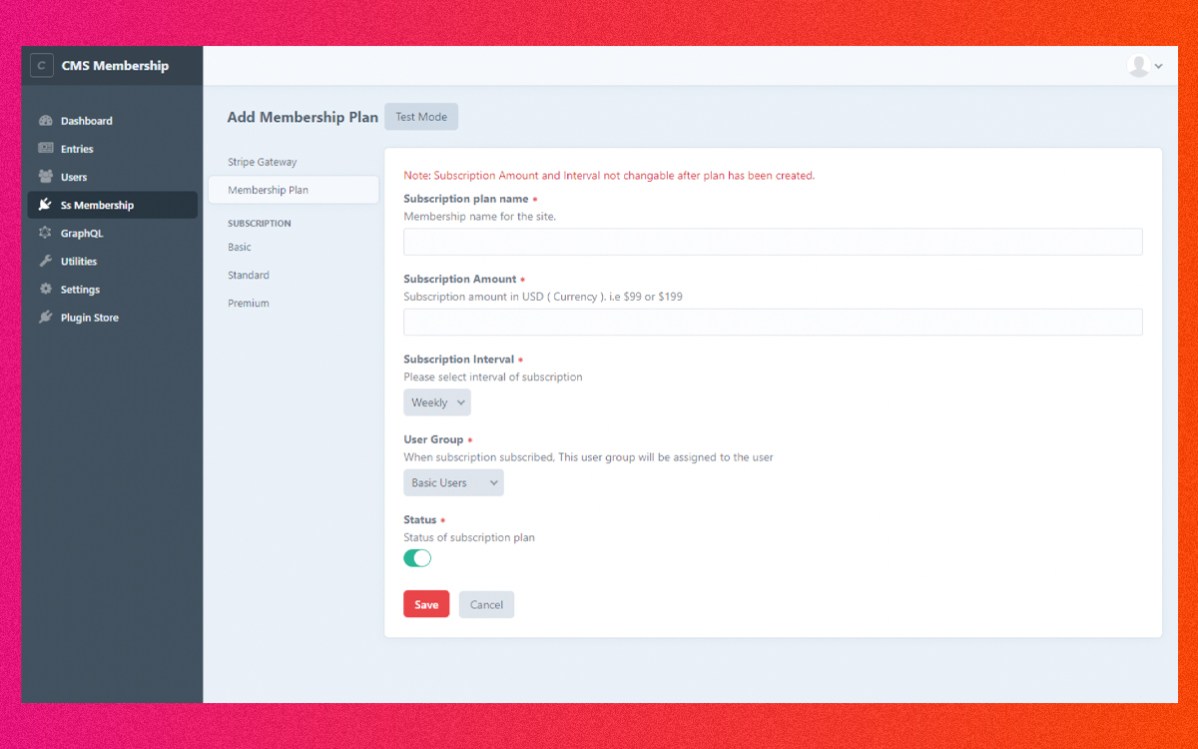
Task: Click the Test Mode badge button
Action: 421,117
